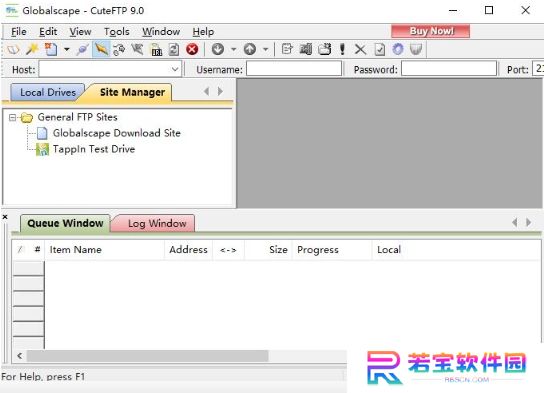Image resolution: width=547 pixels, height=393 pixels.
Task: Collapse the General FTP Sites folder
Action: (13, 118)
